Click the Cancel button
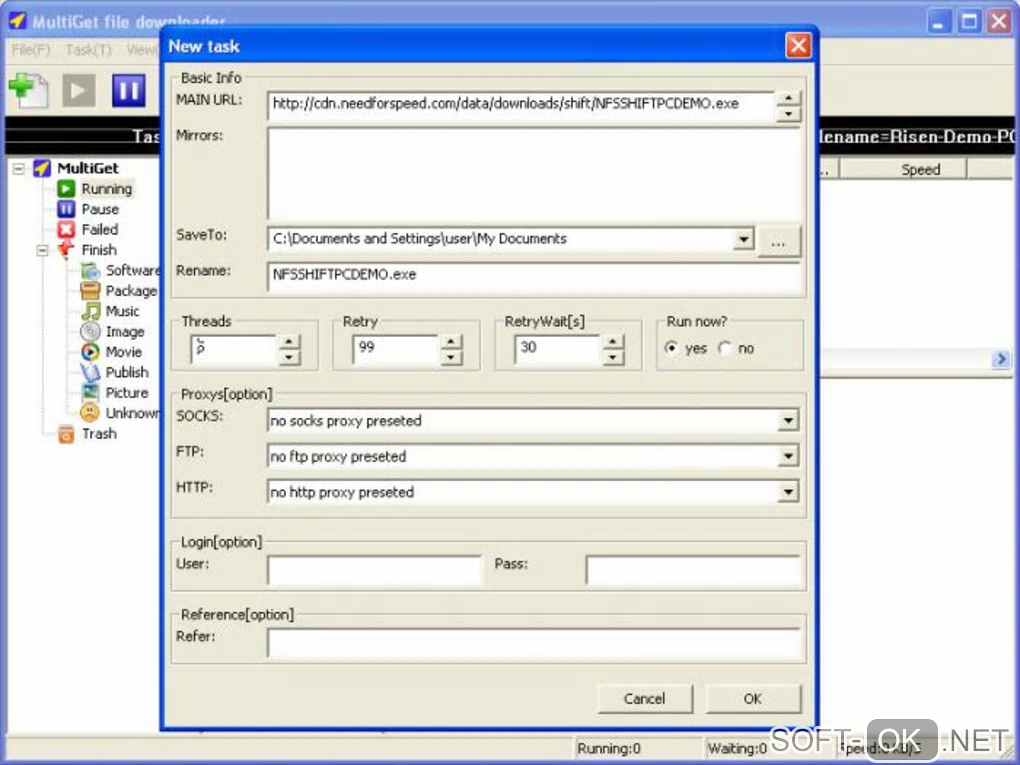The width and height of the screenshot is (1020, 765). pyautogui.click(x=645, y=699)
